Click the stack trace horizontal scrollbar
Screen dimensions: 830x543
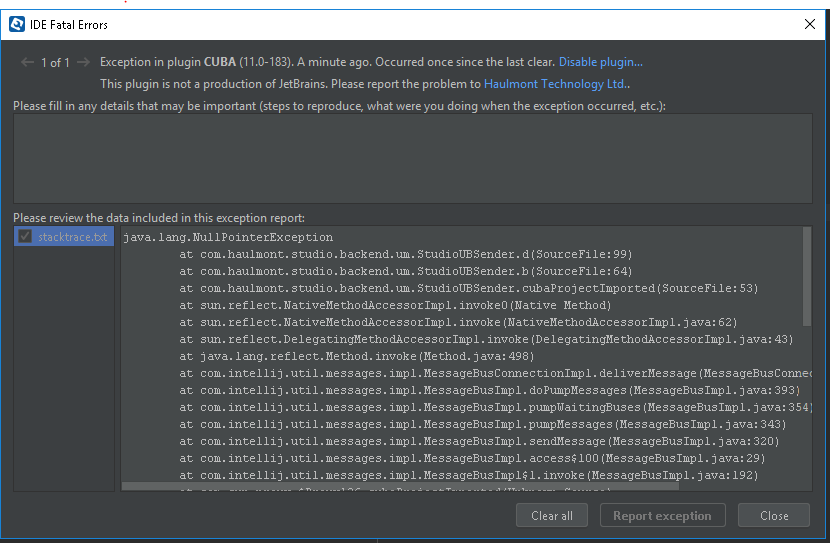(x=400, y=486)
